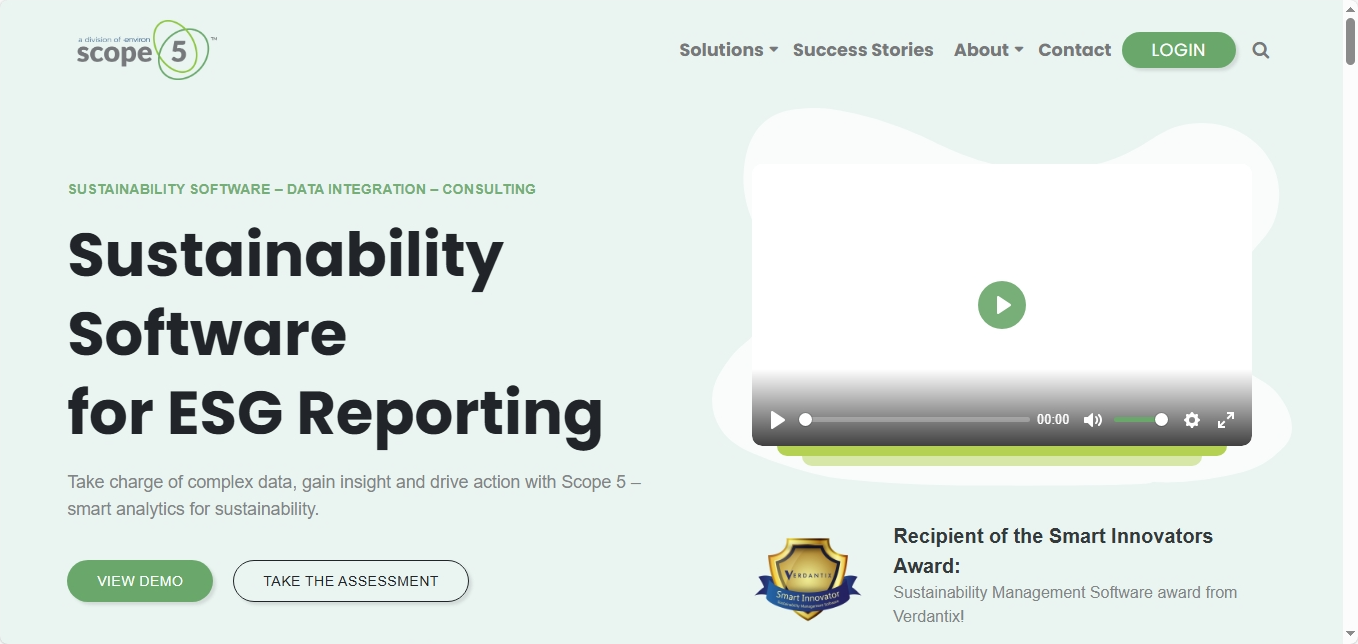This screenshot has width=1358, height=644.
Task: Open the site search
Action: [x=1261, y=50]
